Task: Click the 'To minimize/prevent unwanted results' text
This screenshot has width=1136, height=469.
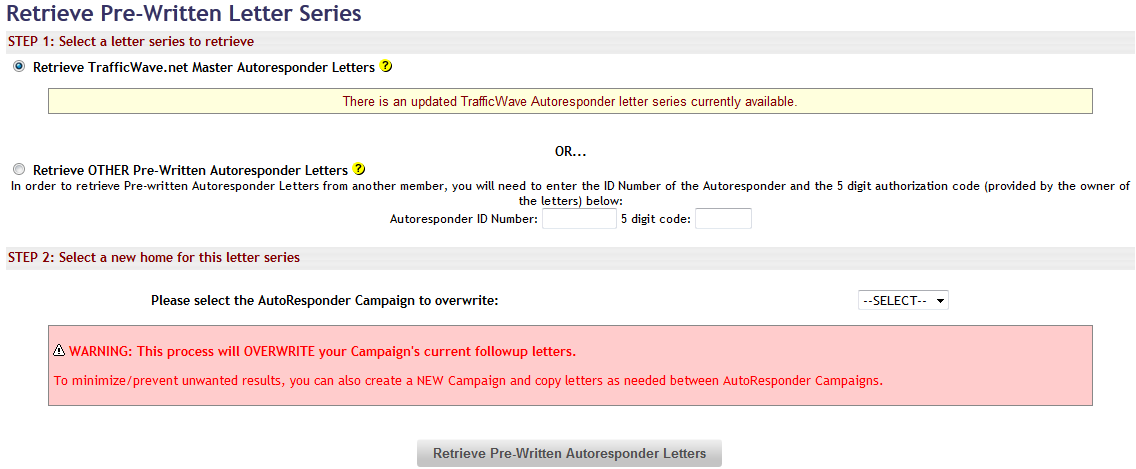Action: point(469,380)
